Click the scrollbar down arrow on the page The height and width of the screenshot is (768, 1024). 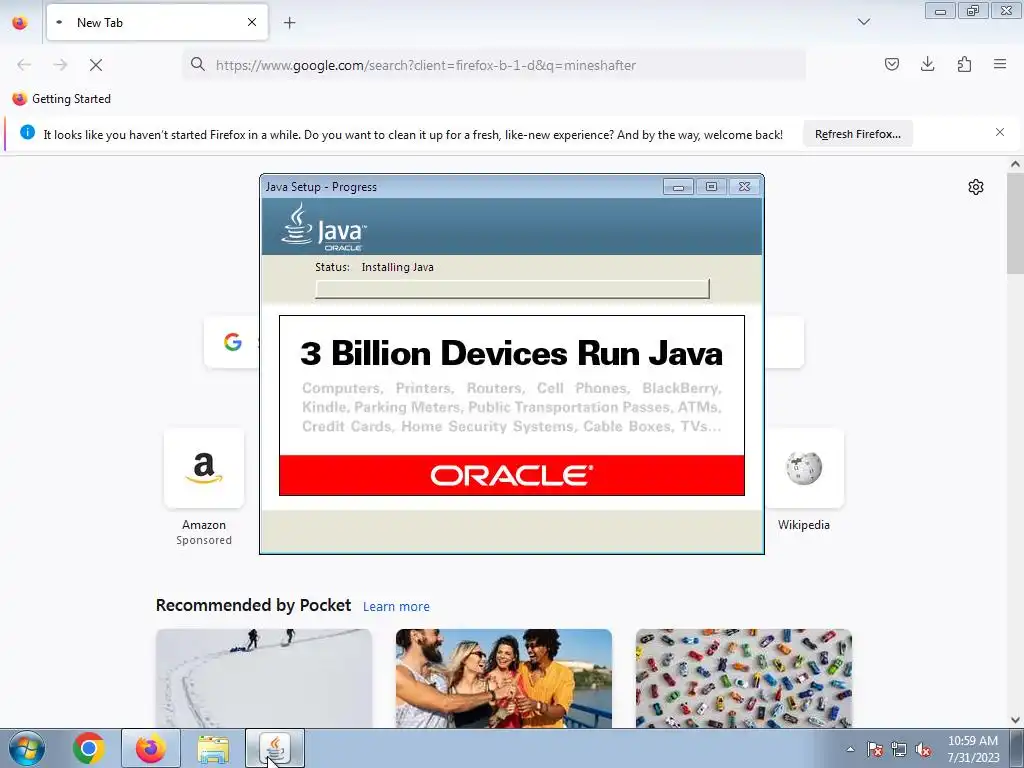click(x=1015, y=720)
